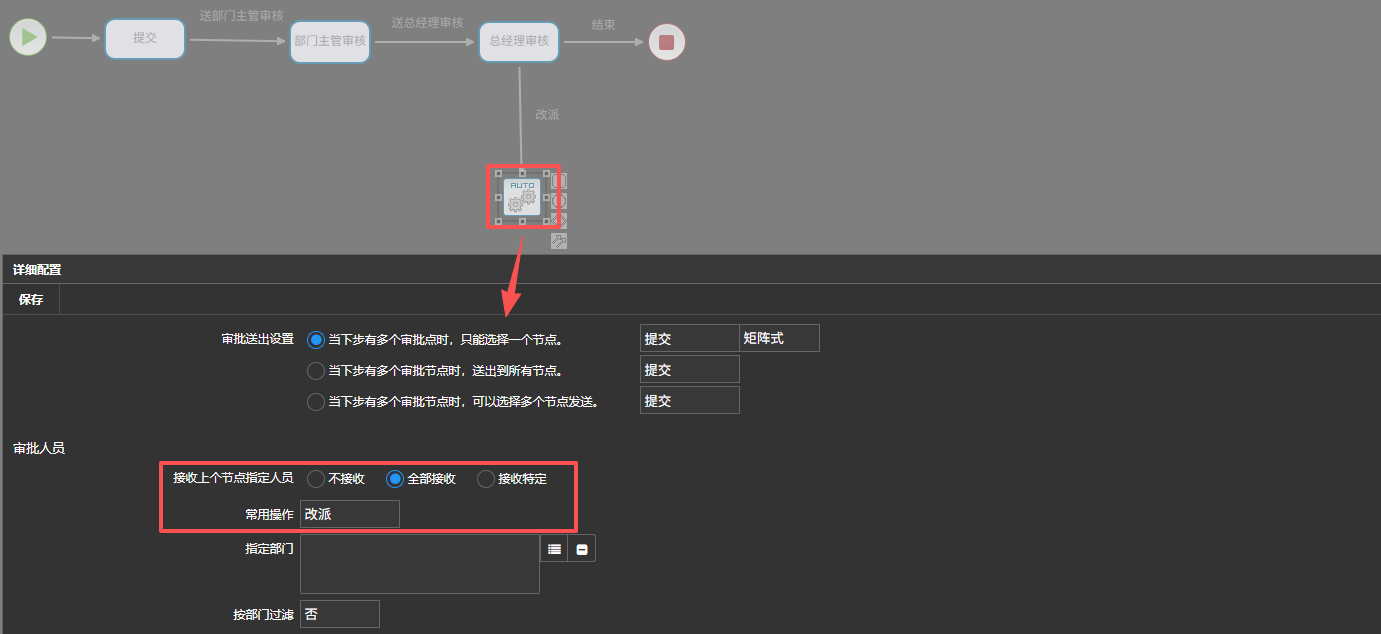The height and width of the screenshot is (634, 1381).
Task: Select the 部门主管审核 workflow node
Action: [x=330, y=41]
